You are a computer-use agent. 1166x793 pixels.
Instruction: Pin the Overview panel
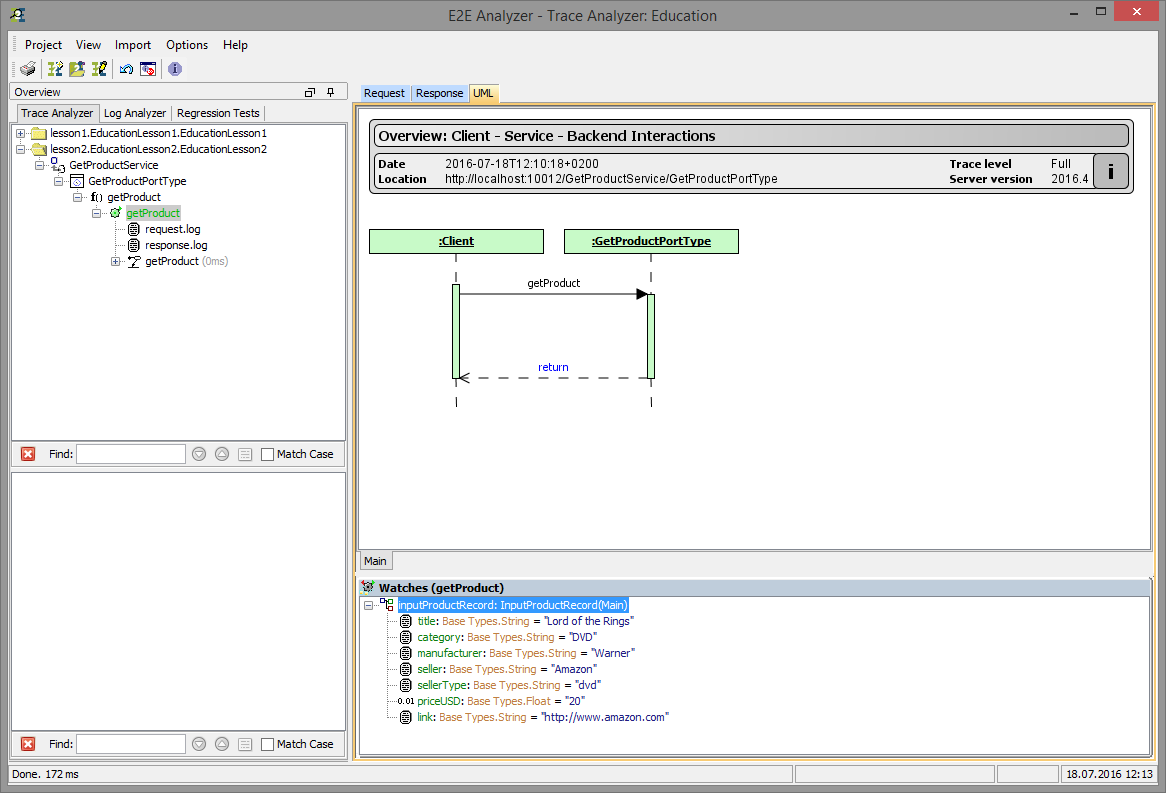pos(330,91)
